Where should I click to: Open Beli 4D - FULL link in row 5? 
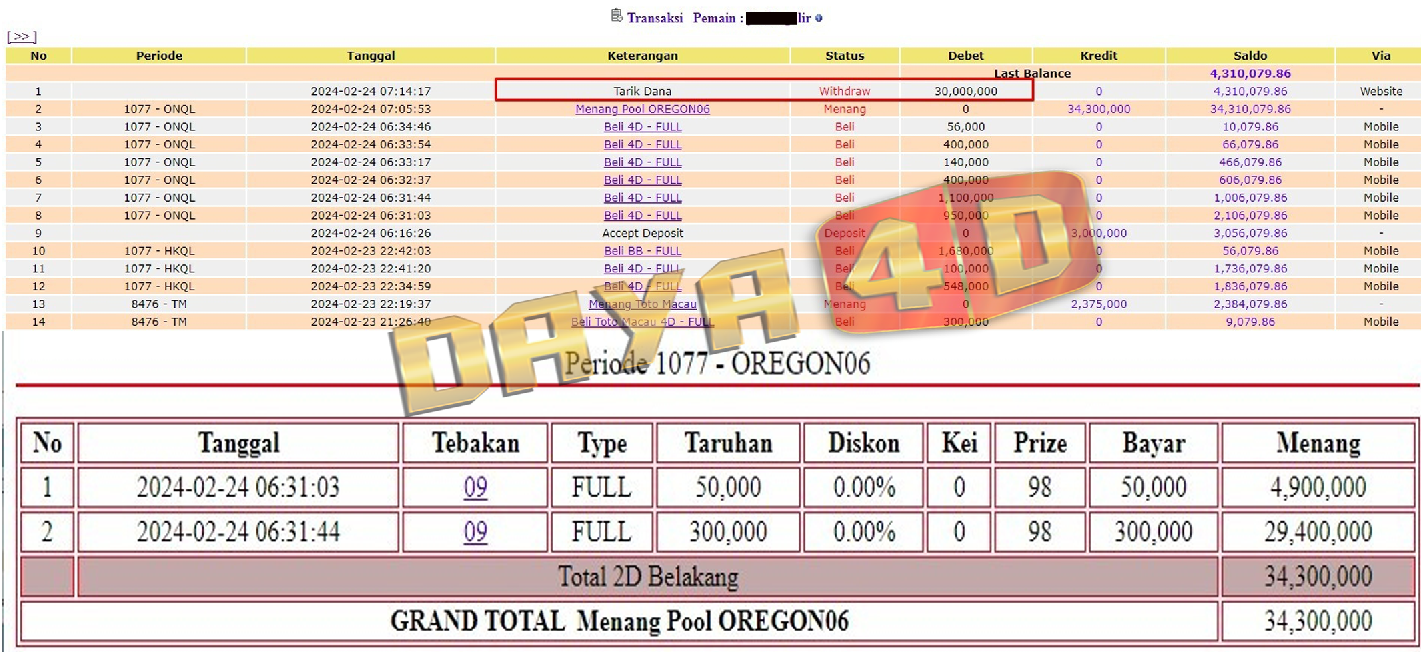[x=642, y=162]
